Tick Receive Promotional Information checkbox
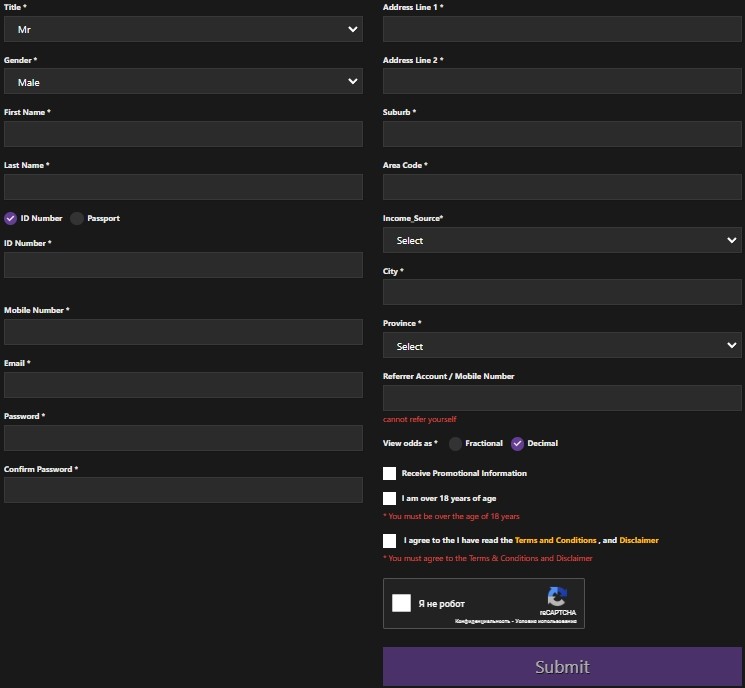 (389, 473)
